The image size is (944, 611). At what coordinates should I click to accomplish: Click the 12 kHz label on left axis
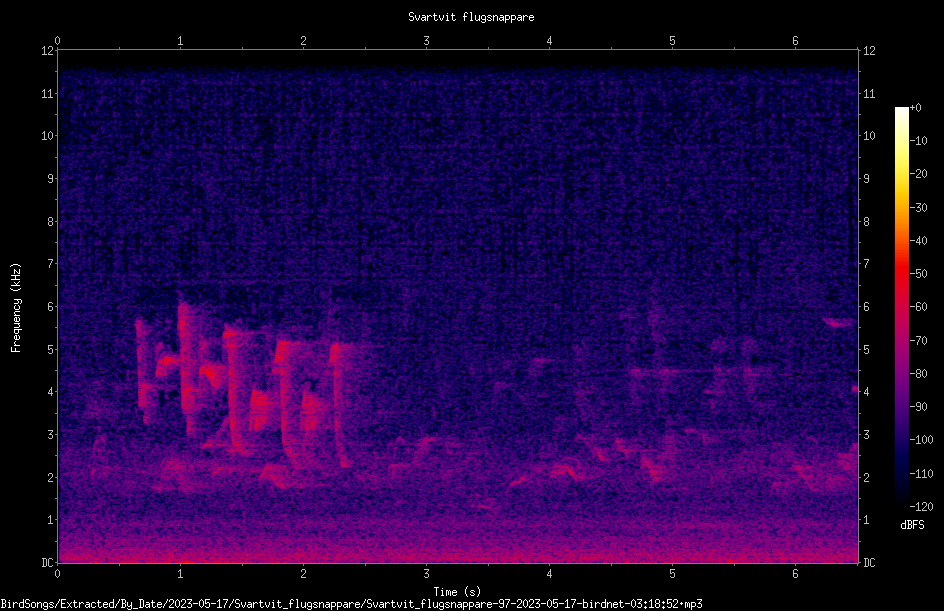coord(48,51)
